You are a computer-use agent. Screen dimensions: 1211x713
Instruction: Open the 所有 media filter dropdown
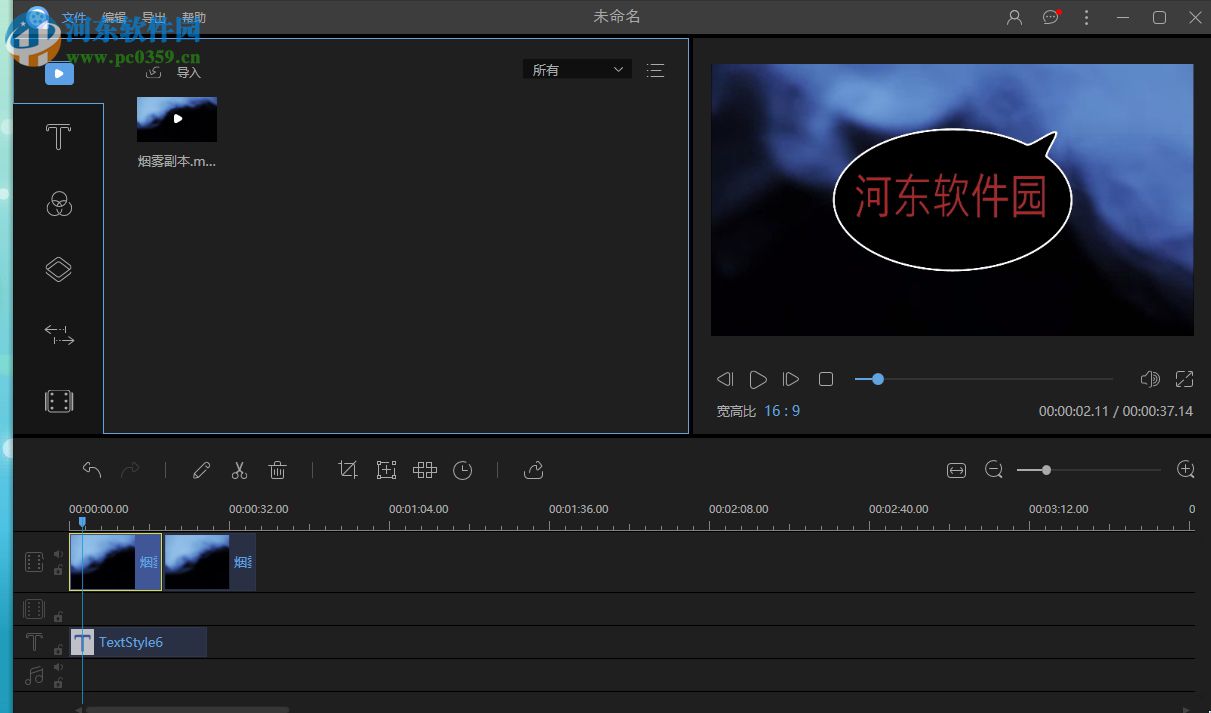577,69
